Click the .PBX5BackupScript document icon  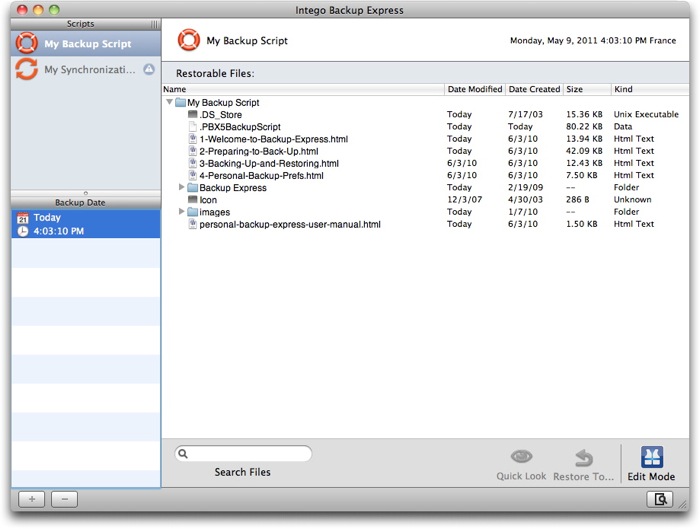(192, 127)
